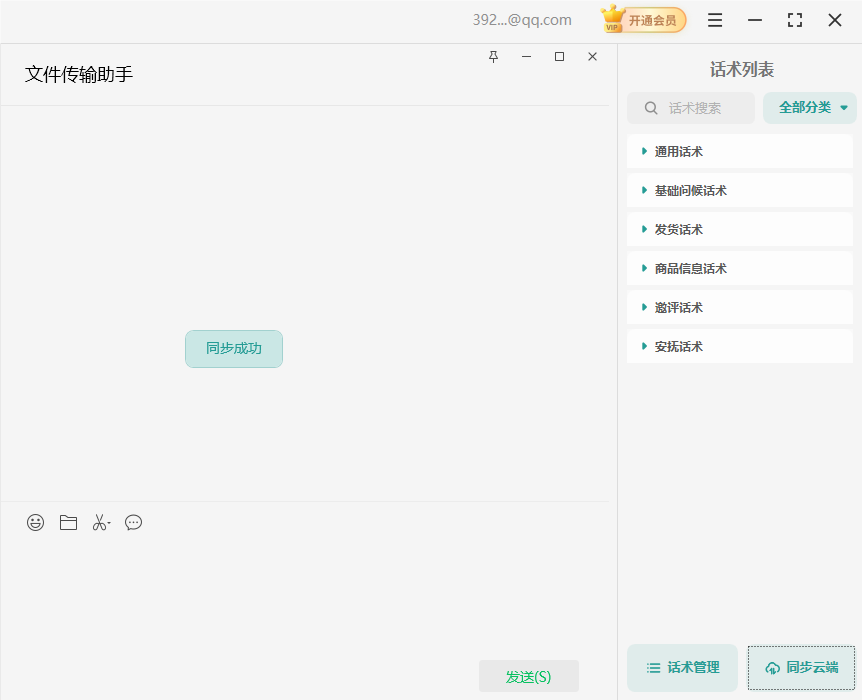Expand the 通用话术 category
Viewport: 862px width, 700px height.
click(x=642, y=151)
